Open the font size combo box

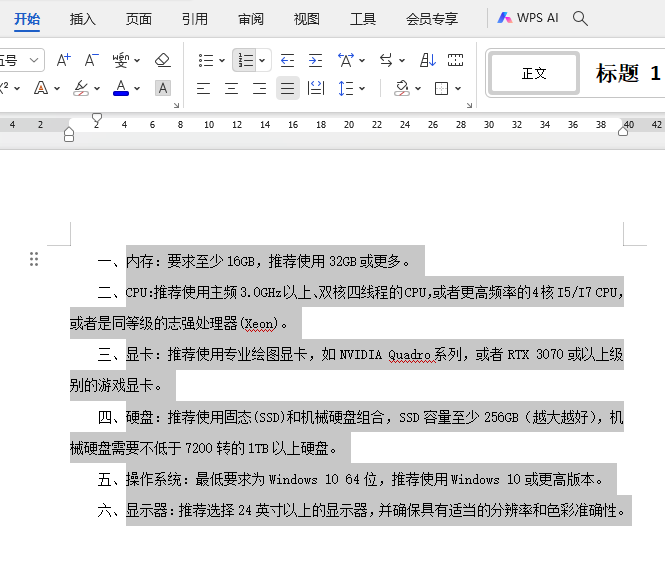(20, 60)
